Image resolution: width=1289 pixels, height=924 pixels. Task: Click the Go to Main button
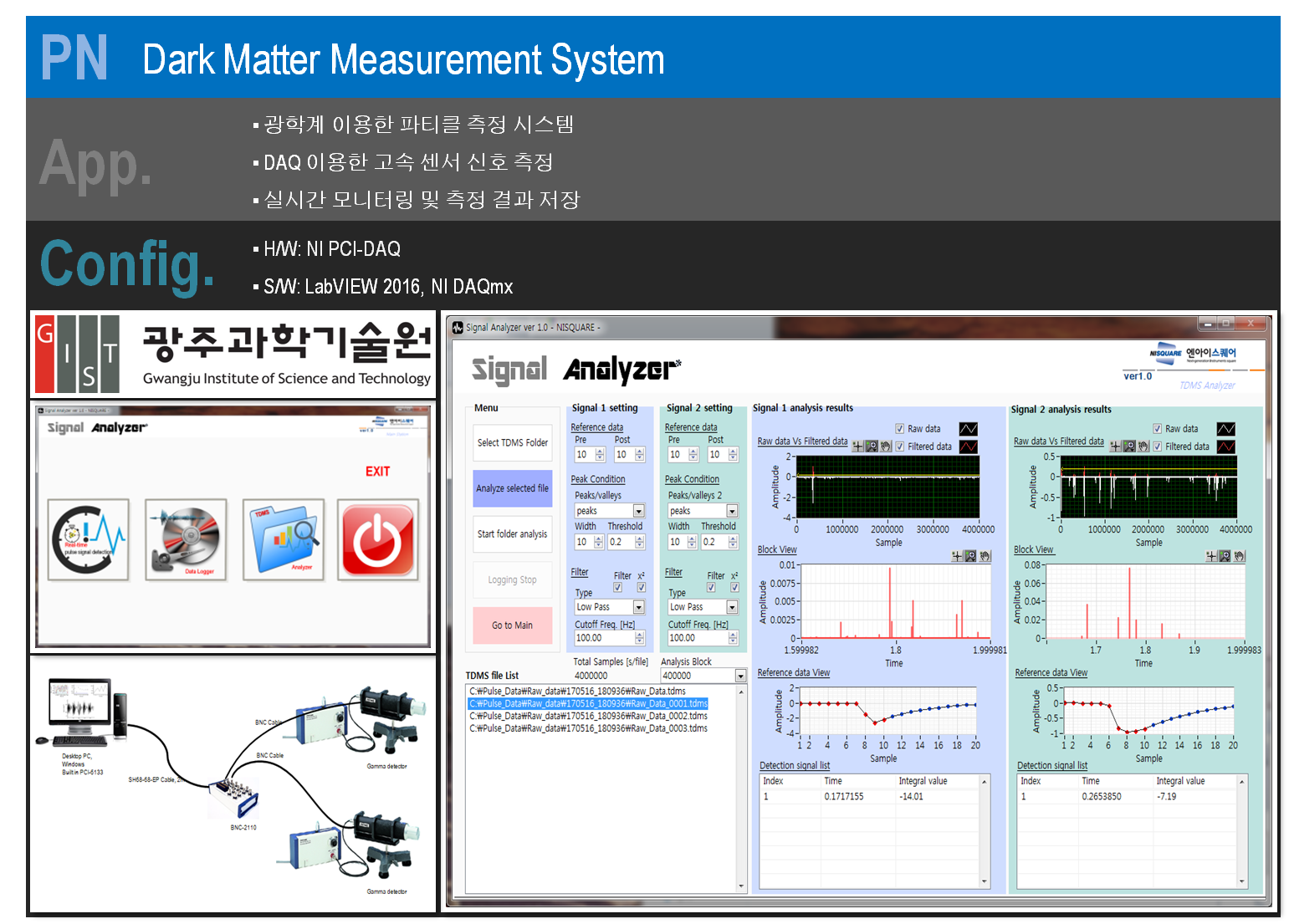[x=513, y=625]
